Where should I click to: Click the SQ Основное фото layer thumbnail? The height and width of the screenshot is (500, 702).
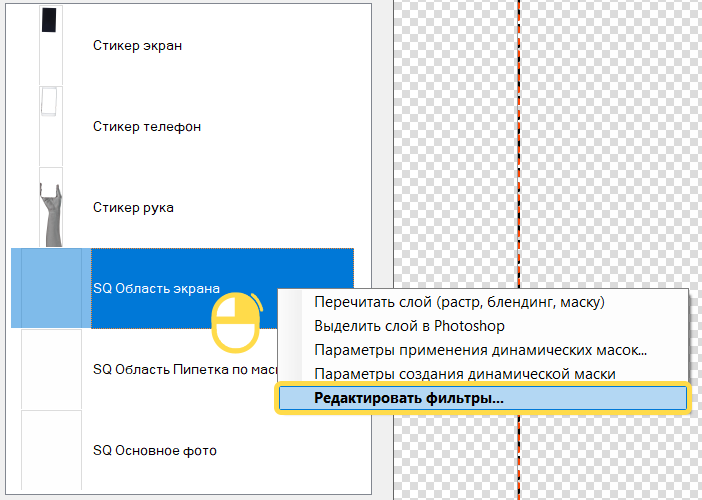pos(51,450)
